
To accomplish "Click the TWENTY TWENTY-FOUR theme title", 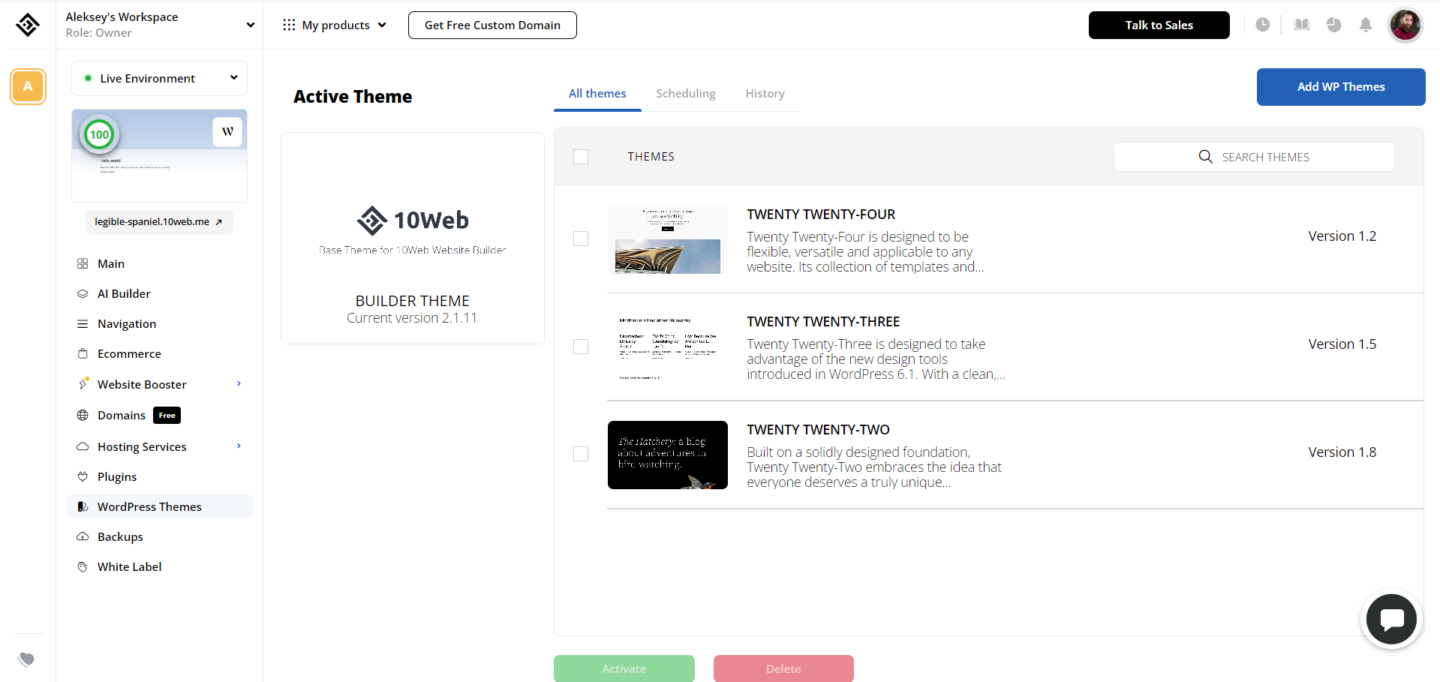I will (x=821, y=214).
